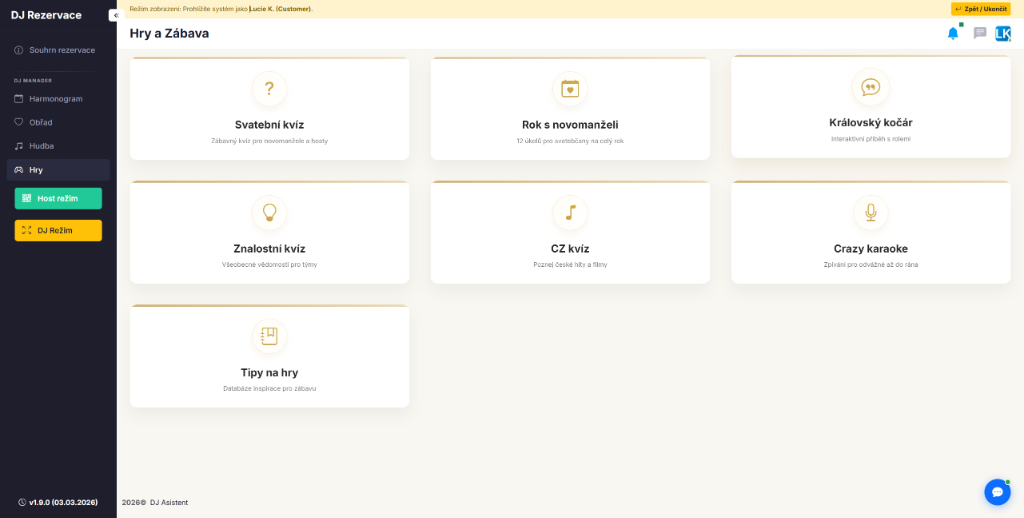Open the CZ kvíz card title
The height and width of the screenshot is (518, 1024).
click(570, 248)
